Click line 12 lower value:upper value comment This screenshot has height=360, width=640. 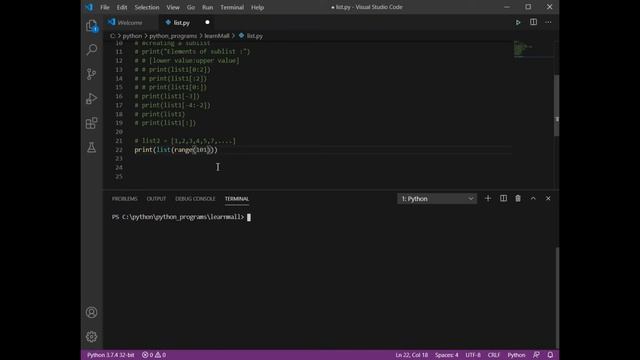coord(187,60)
